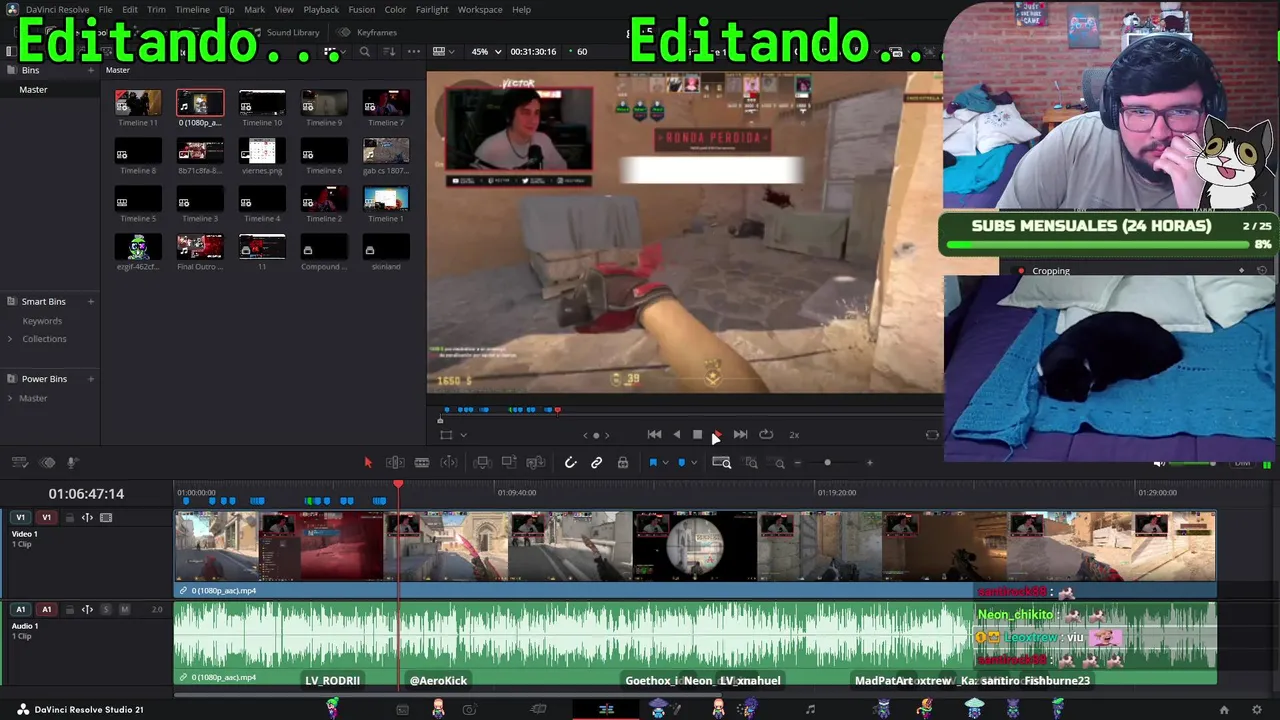Toggle timeline Snapping magnet
Viewport: 1280px width, 720px height.
[x=570, y=462]
